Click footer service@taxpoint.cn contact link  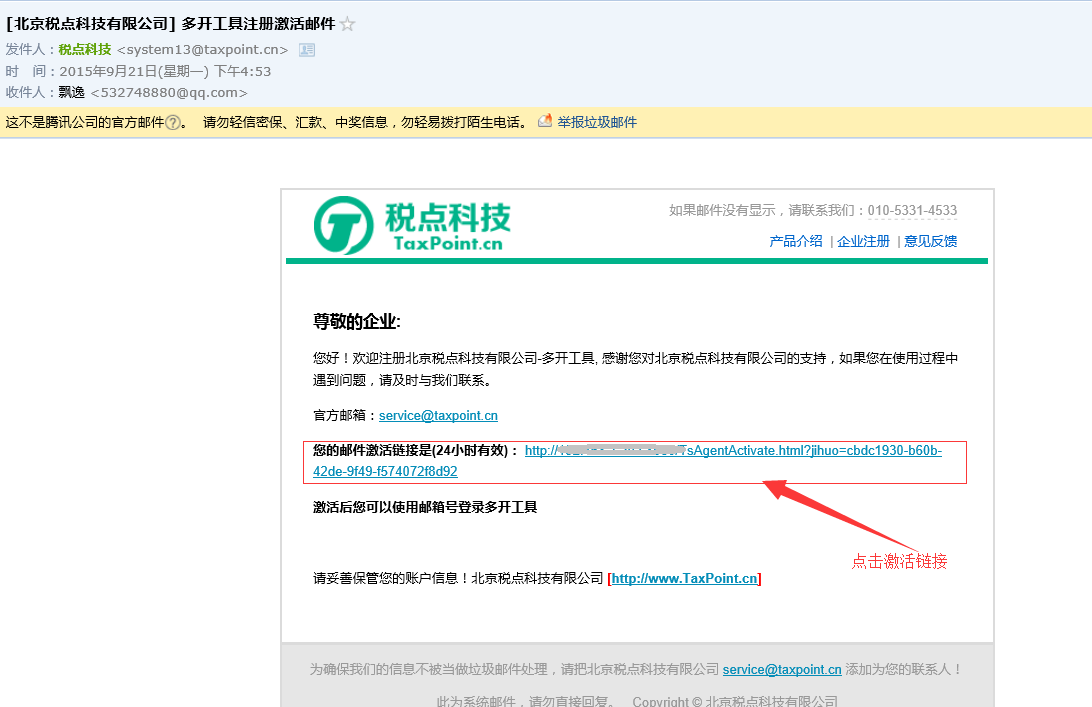click(782, 669)
